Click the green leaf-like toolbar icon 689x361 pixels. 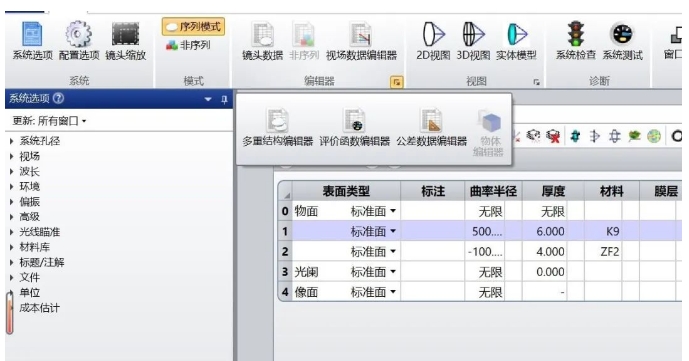pyautogui.click(x=634, y=137)
